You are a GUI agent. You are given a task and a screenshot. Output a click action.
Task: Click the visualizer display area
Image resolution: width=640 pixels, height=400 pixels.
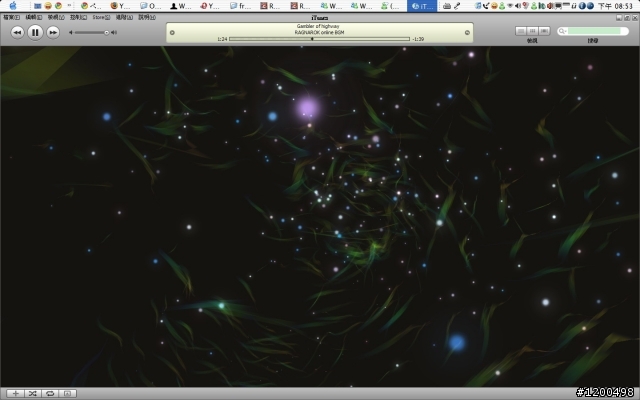[320, 216]
